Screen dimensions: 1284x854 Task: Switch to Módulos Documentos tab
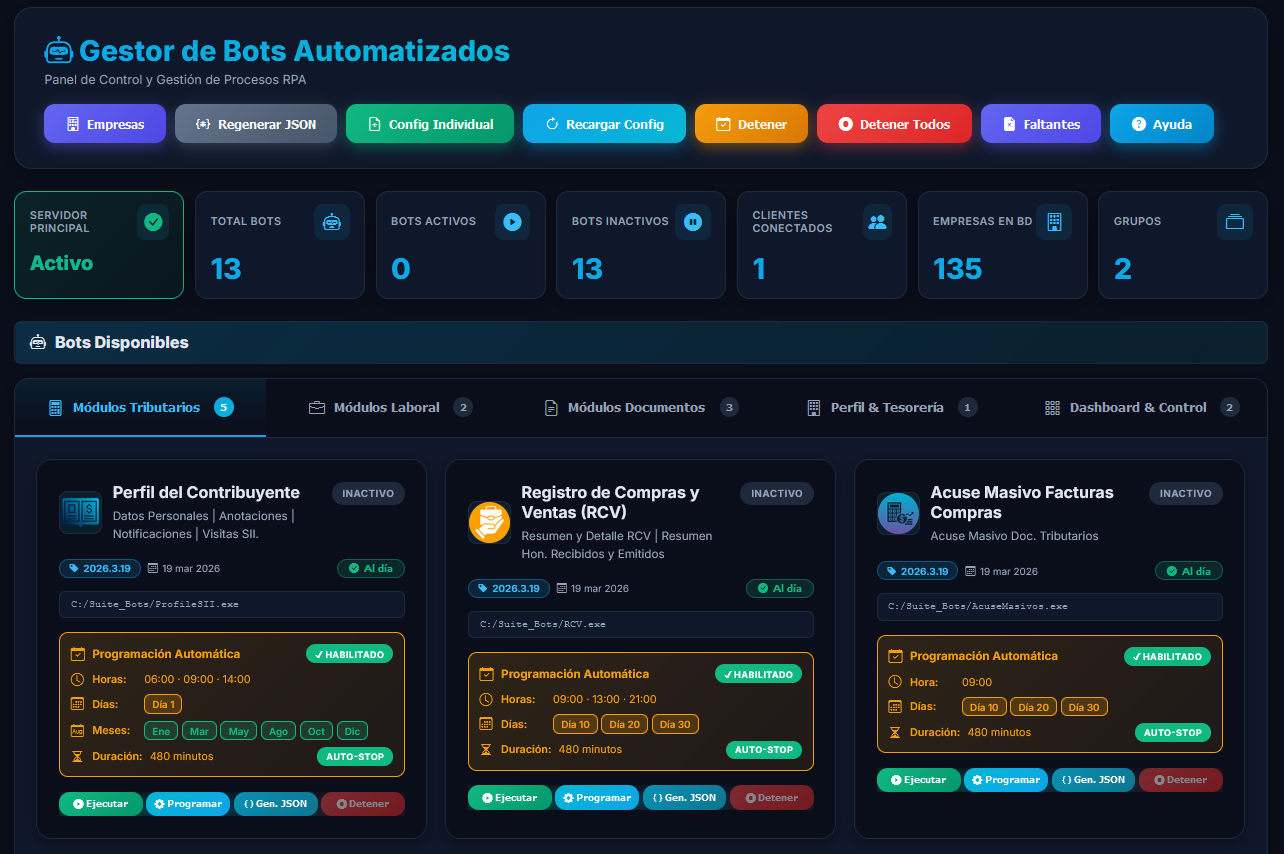641,407
